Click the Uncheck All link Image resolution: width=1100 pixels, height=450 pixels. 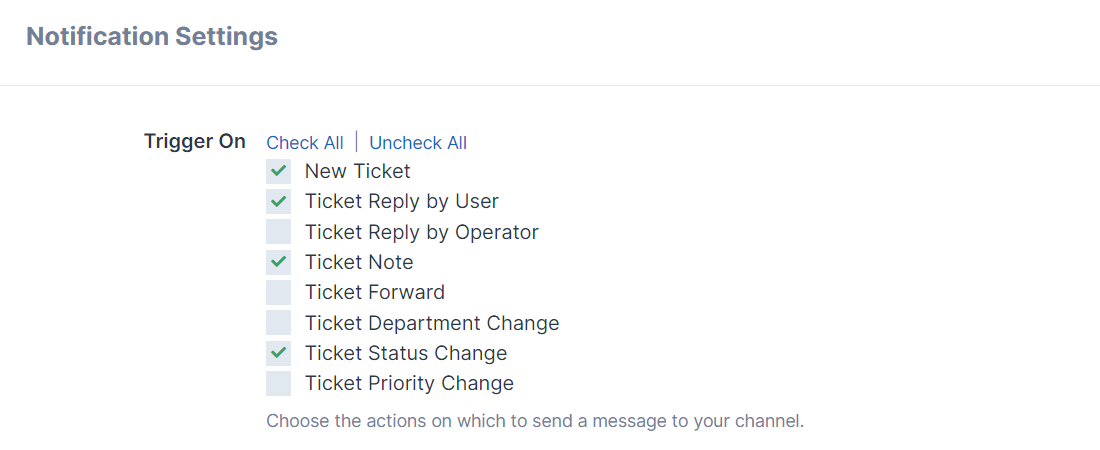(x=418, y=143)
